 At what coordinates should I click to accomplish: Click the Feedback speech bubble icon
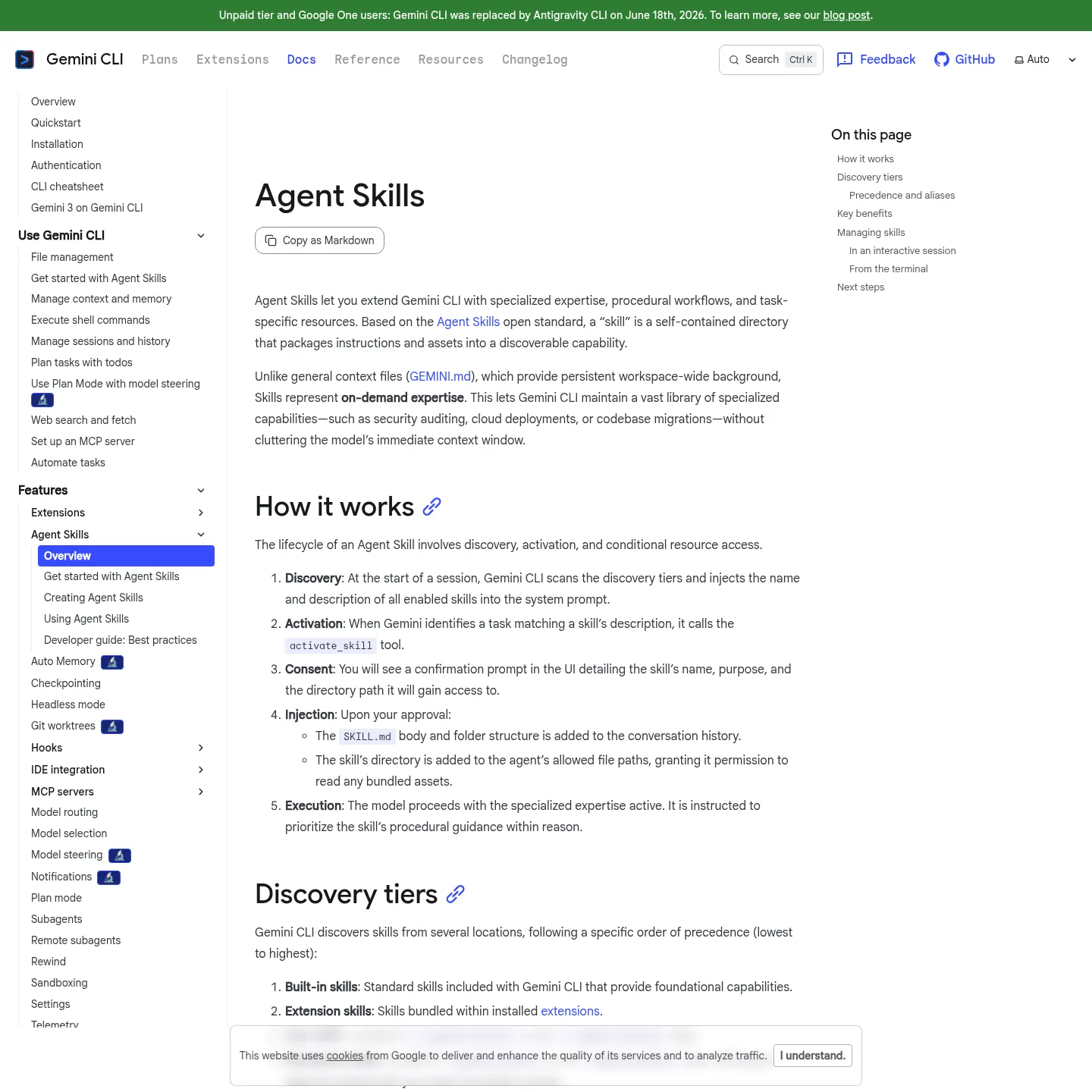point(845,59)
